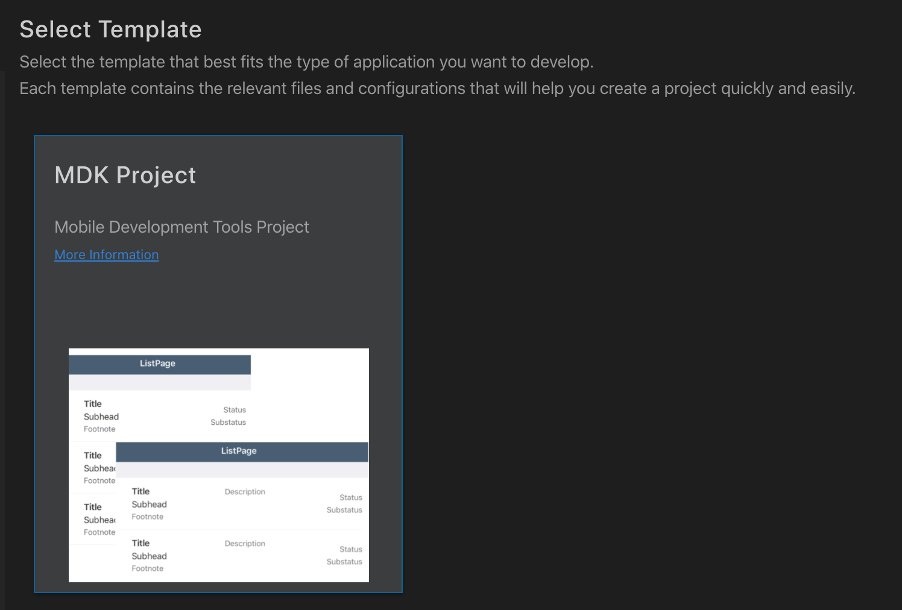The width and height of the screenshot is (902, 610).
Task: Select the MDK Project template card
Action: click(x=218, y=363)
